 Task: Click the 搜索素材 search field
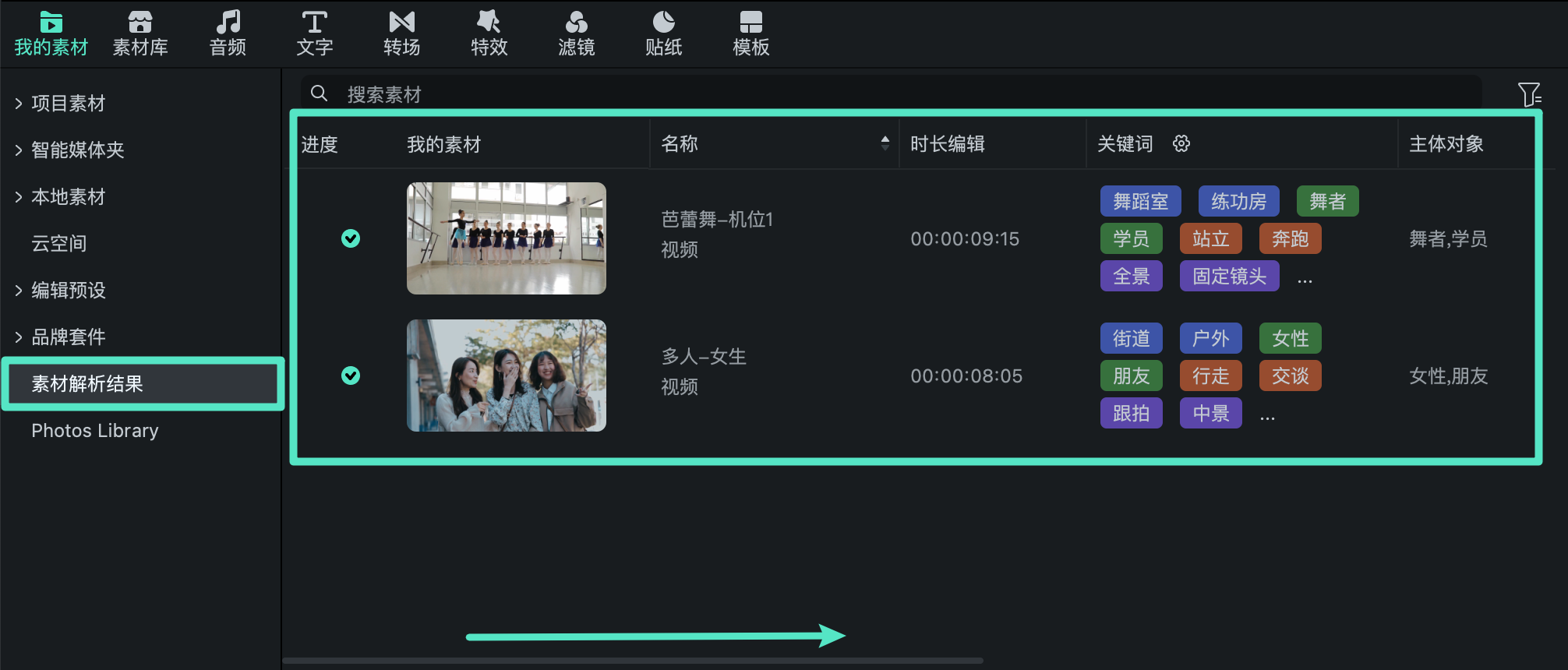point(892,94)
